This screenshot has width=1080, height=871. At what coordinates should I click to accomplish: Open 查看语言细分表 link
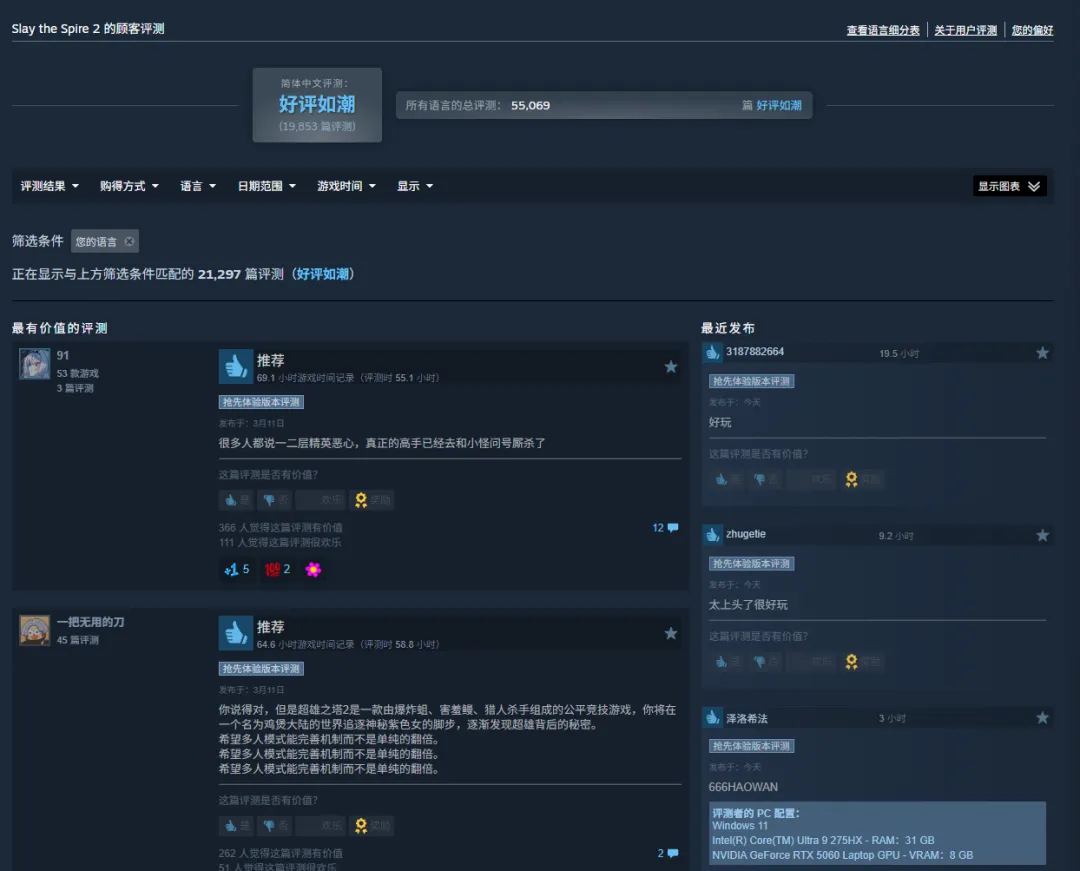[883, 30]
